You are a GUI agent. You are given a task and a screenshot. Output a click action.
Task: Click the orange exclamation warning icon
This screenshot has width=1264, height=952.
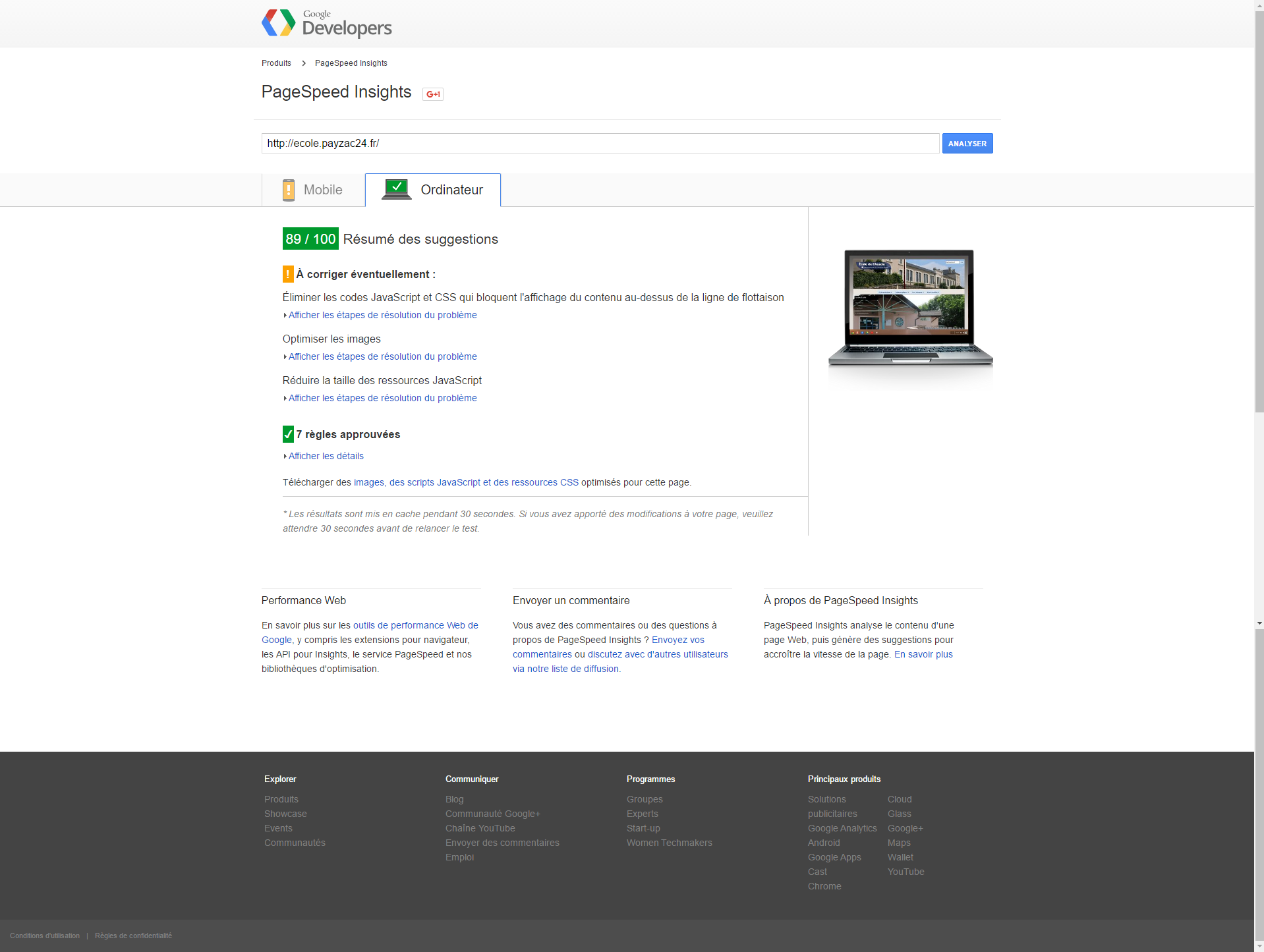[288, 274]
